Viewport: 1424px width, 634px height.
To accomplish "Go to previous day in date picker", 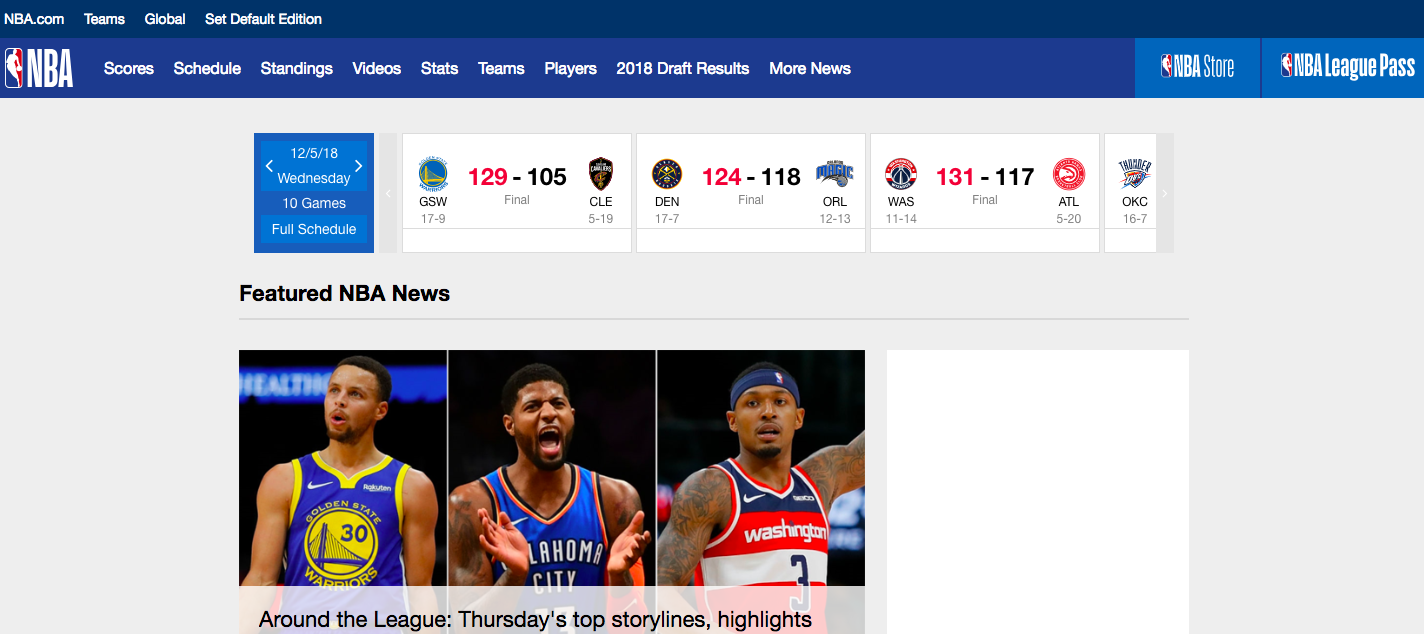I will pos(269,166).
